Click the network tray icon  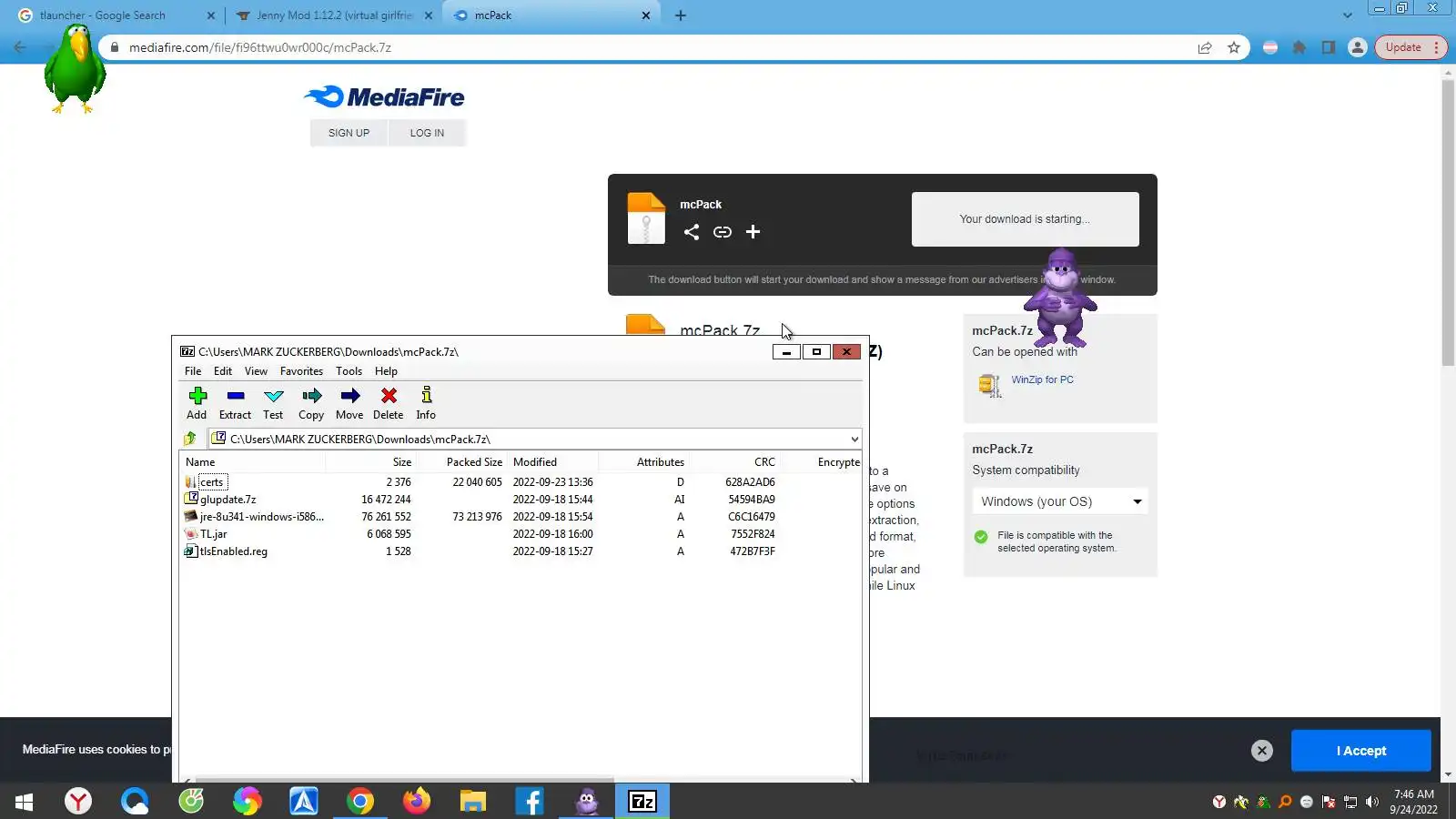1350,802
